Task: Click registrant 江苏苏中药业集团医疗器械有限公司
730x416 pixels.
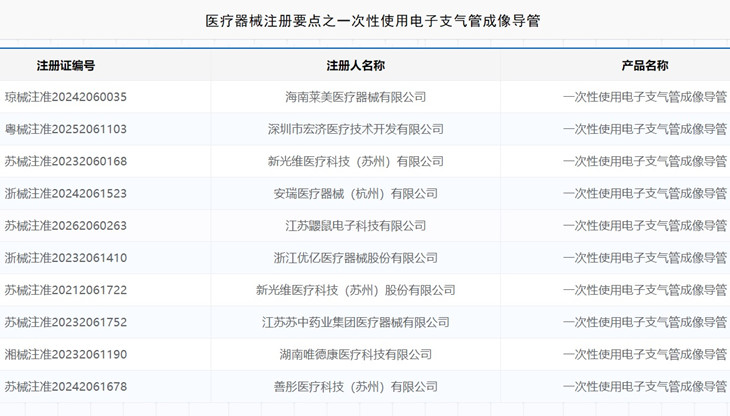Action: (x=356, y=322)
